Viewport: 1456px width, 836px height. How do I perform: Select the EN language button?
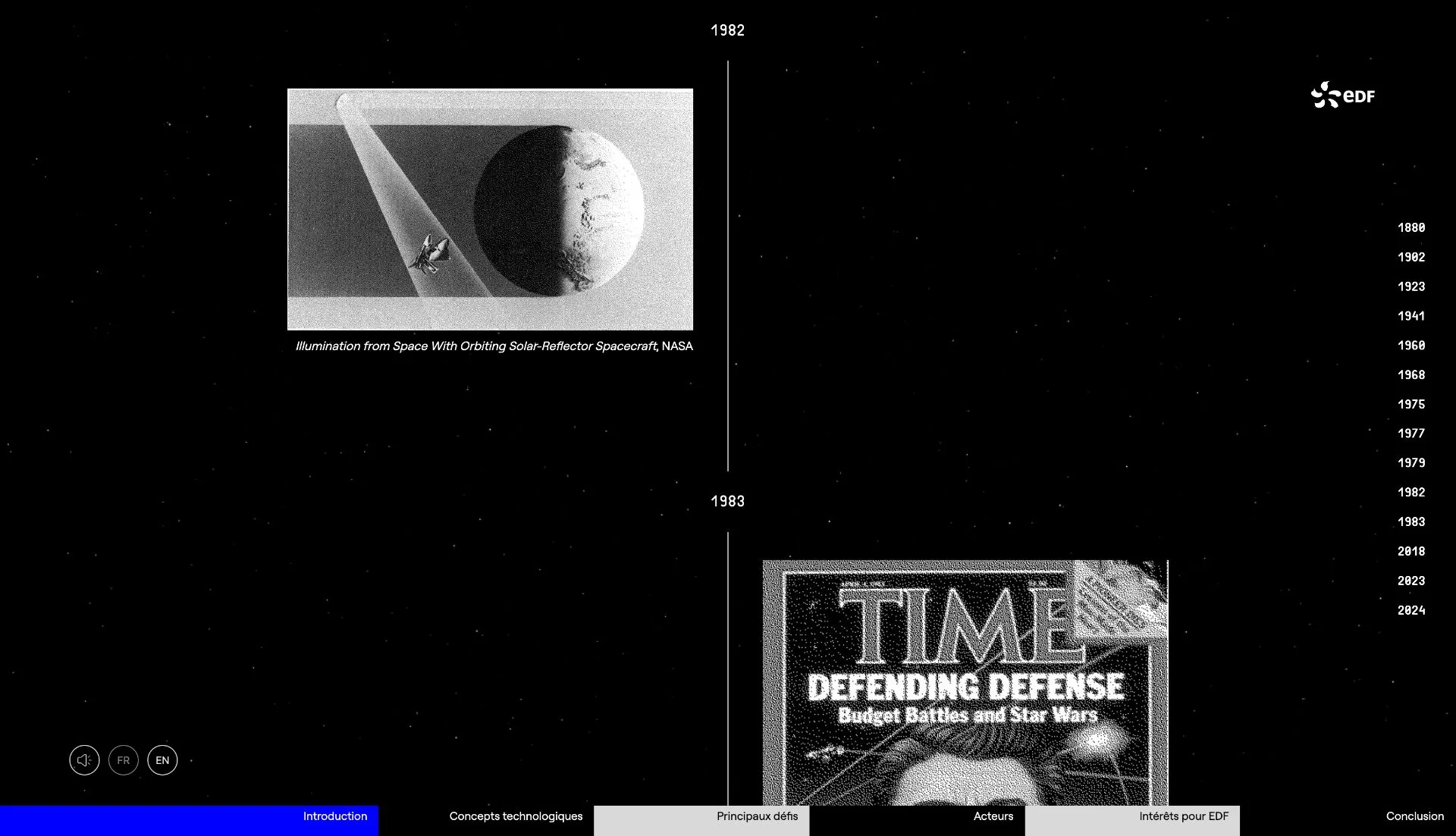pos(162,760)
